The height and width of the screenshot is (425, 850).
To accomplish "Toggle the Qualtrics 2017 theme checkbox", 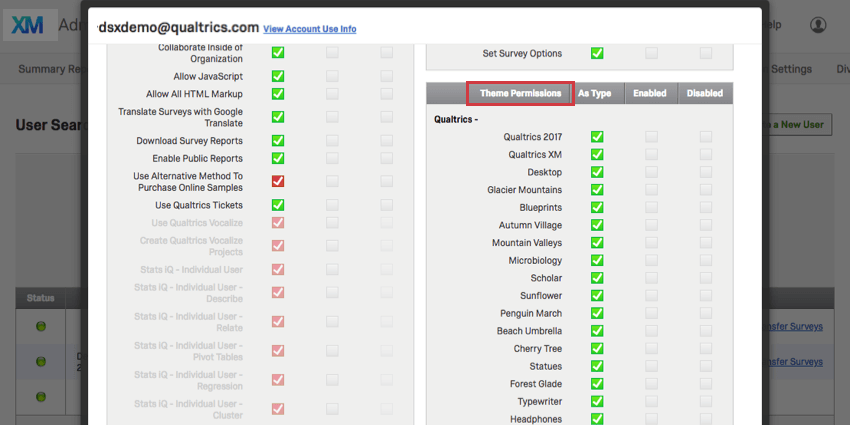I will tap(597, 137).
